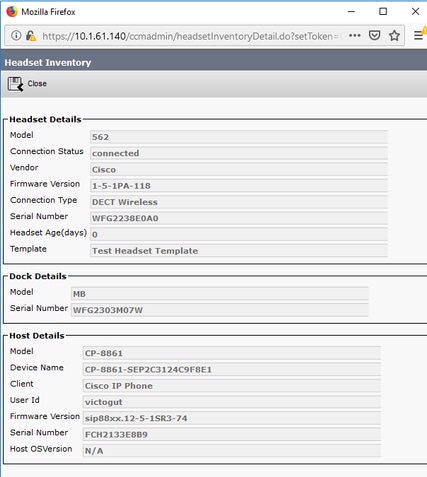
Task: Click the Client label
Action: (22, 384)
